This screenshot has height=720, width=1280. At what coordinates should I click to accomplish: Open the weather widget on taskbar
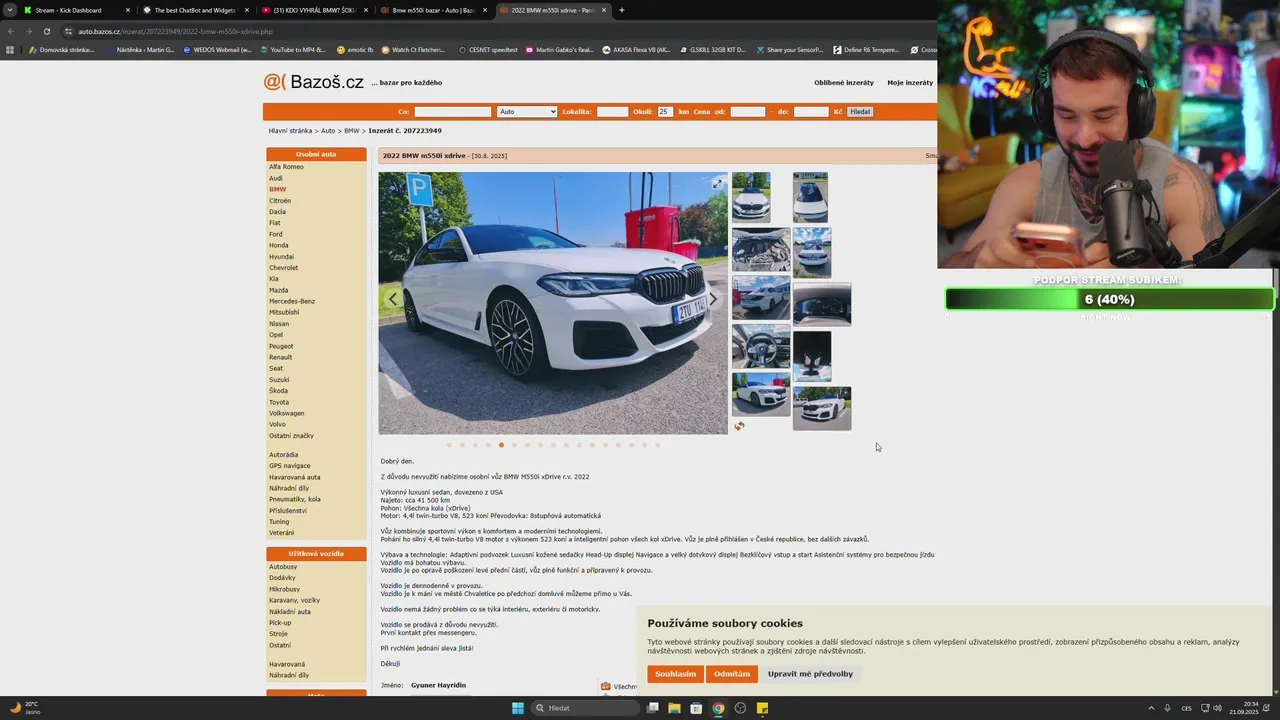point(25,708)
